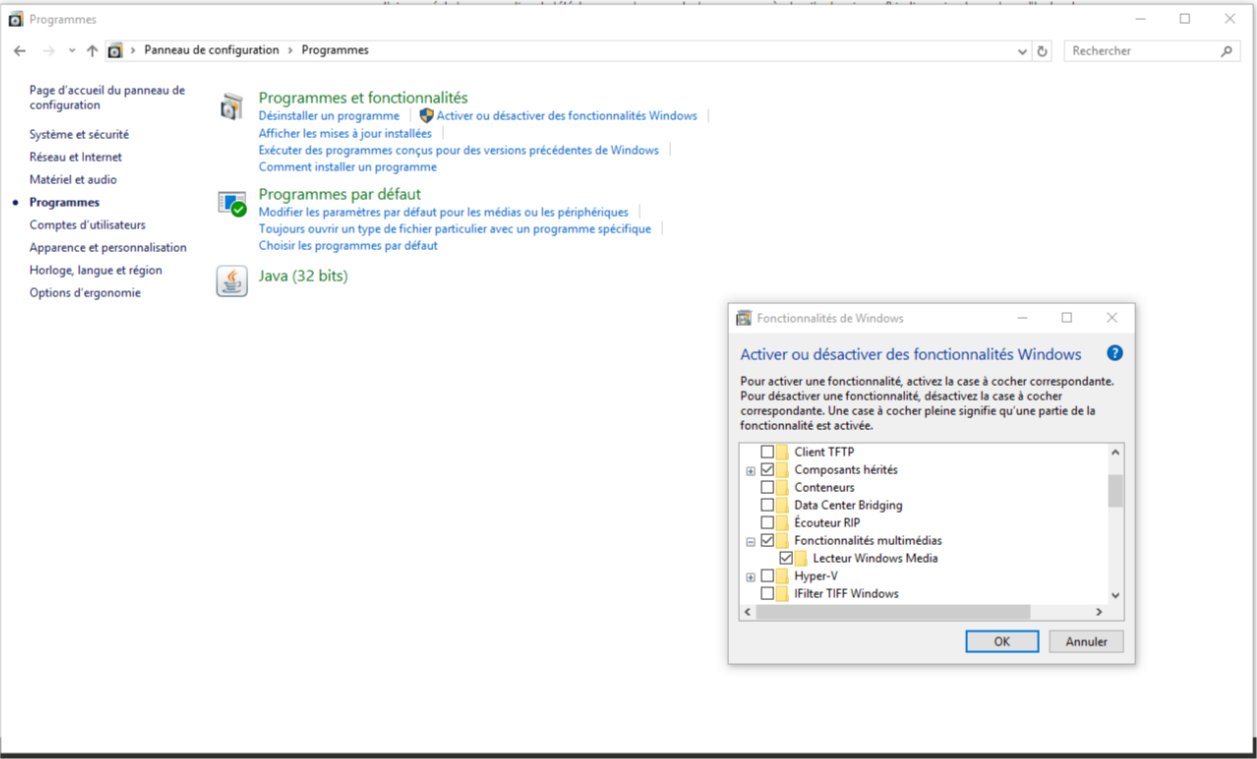Enable the Hyper-V checkbox
This screenshot has width=1257, height=759.
[x=767, y=576]
